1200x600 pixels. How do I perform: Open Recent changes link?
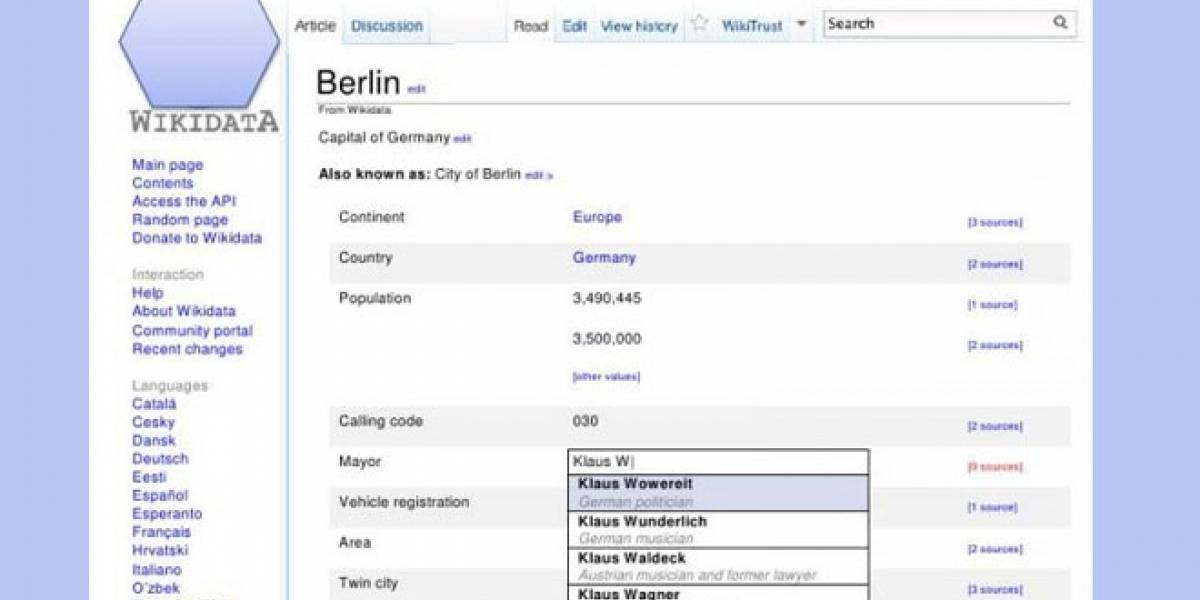187,349
